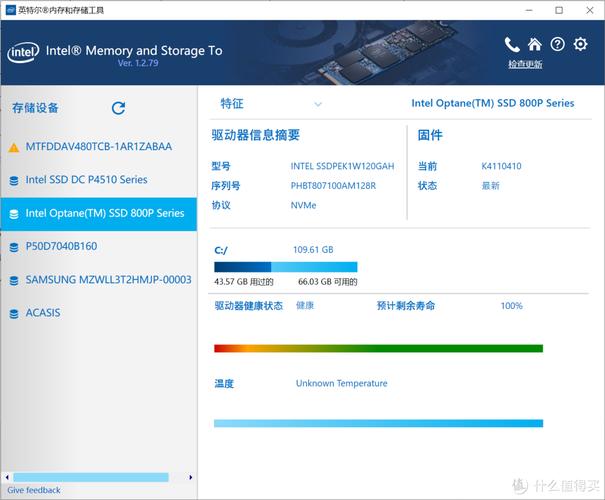Click the Intel Optane(TM) SSD 800P Series panel title
The height and width of the screenshot is (500, 605).
pyautogui.click(x=493, y=103)
